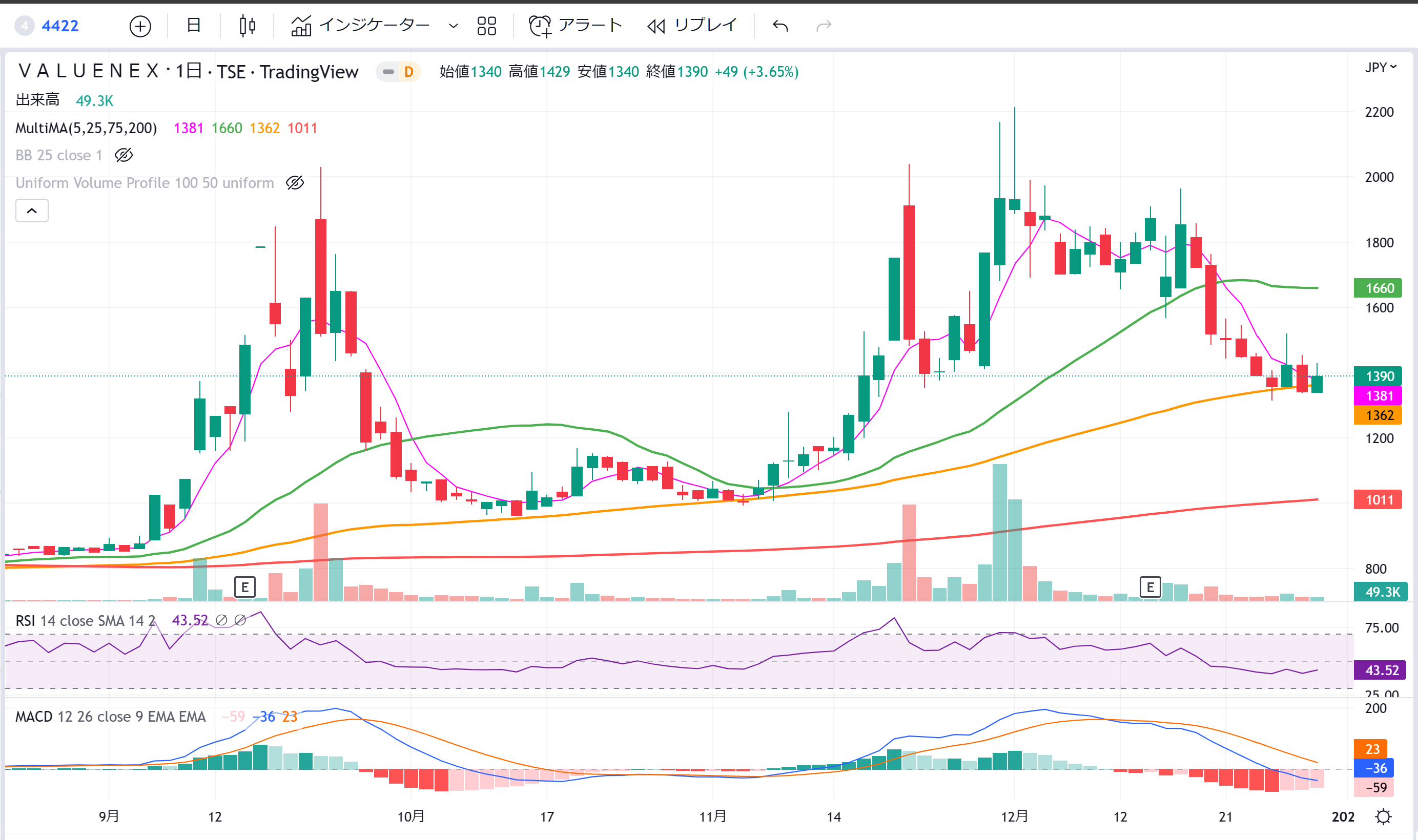The width and height of the screenshot is (1418, 840).
Task: Click the 2000 price axis label
Action: (x=1380, y=177)
